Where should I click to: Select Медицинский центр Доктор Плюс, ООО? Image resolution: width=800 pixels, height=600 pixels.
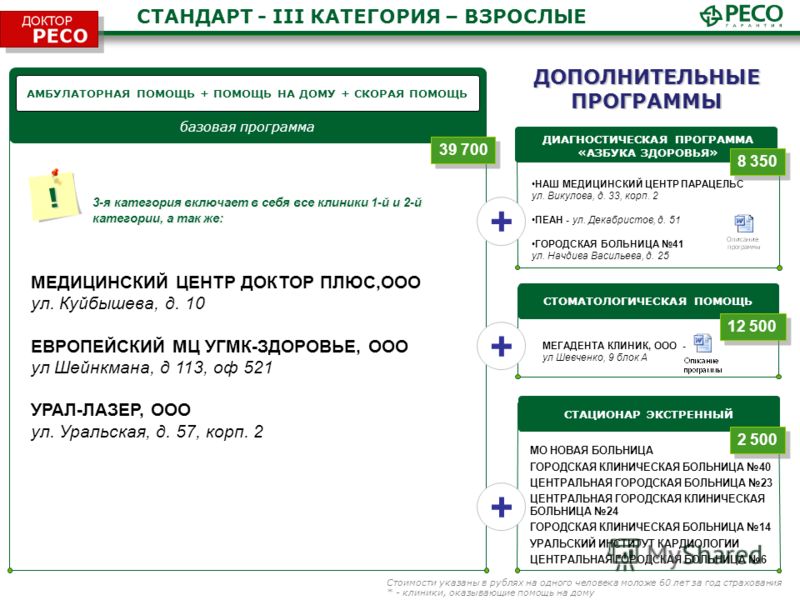226,282
